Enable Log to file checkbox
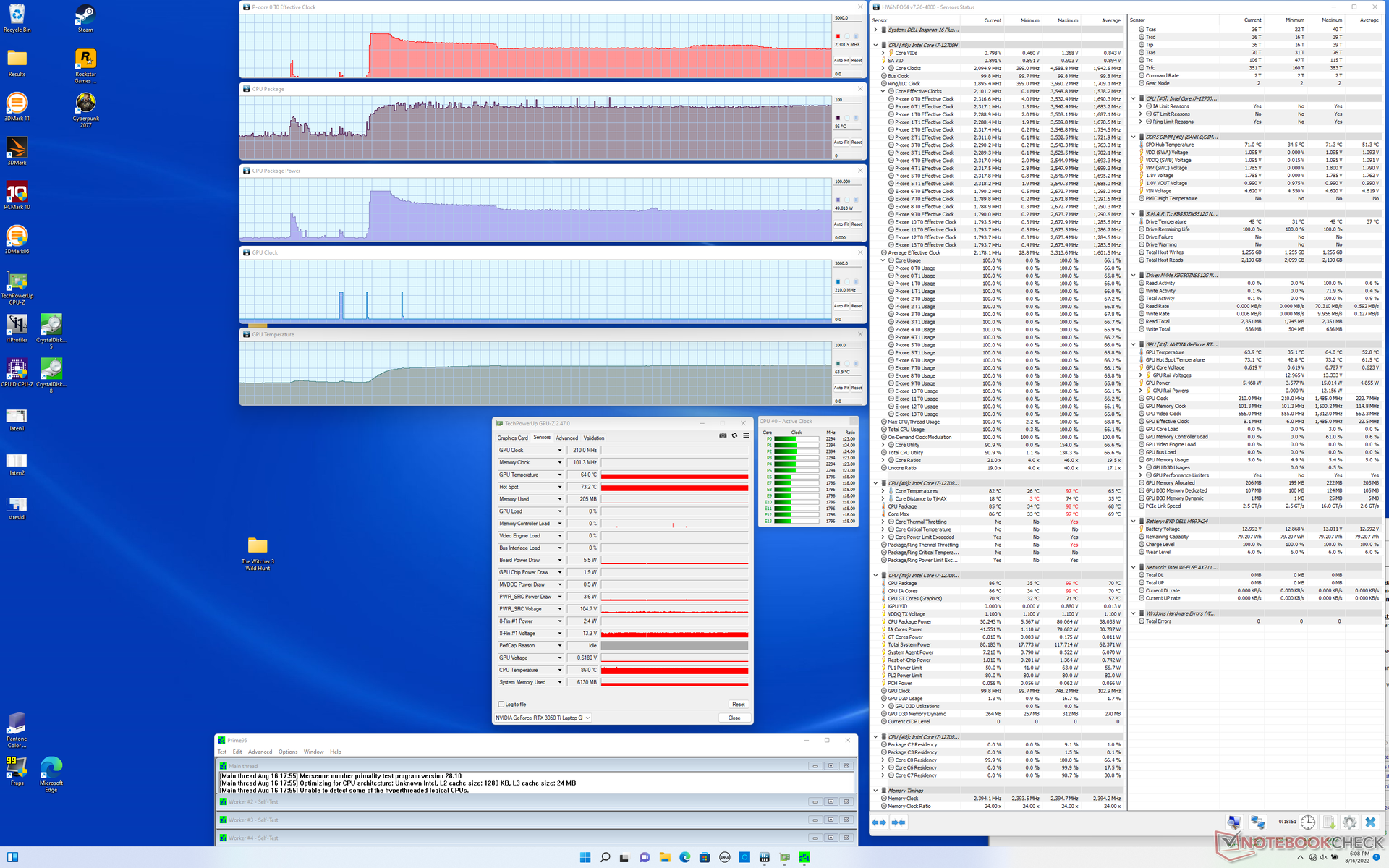Viewport: 1389px width, 868px height. point(501,704)
